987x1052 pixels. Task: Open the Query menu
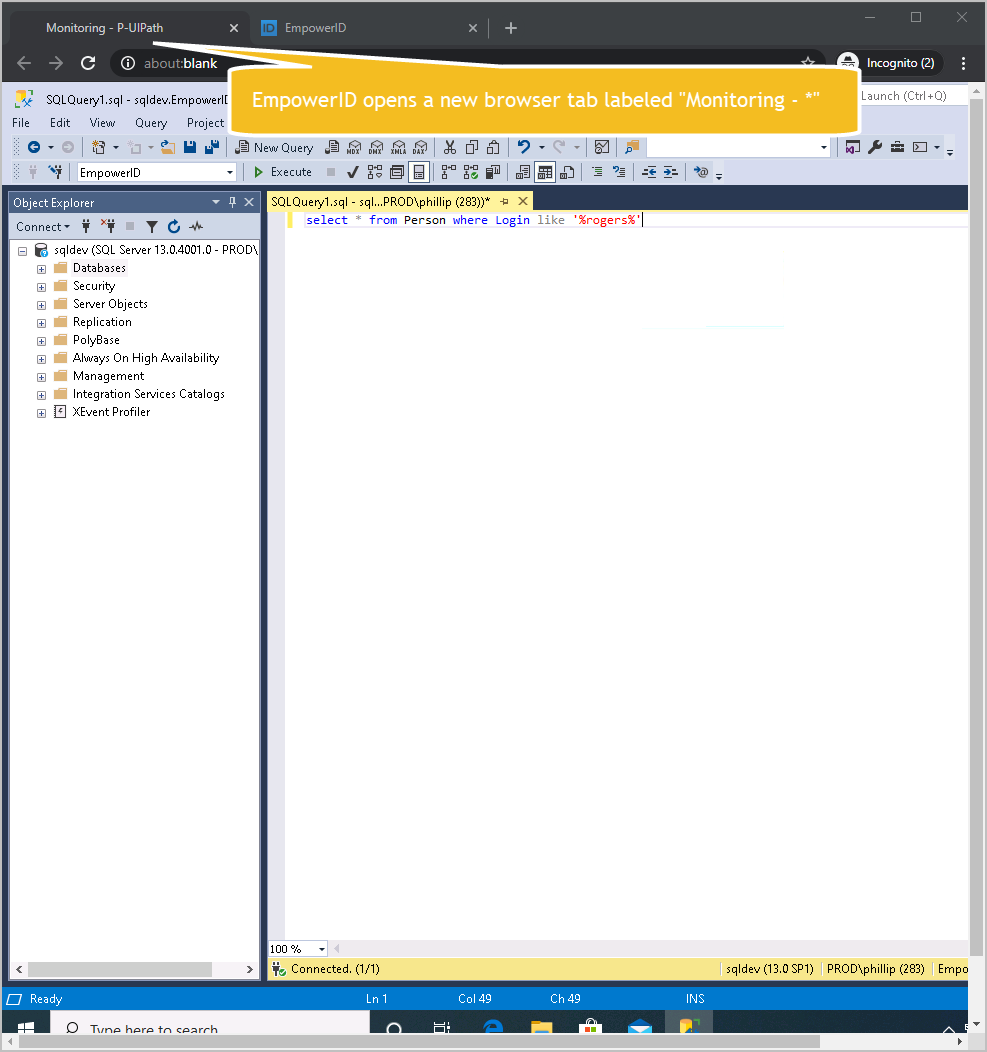pyautogui.click(x=151, y=122)
